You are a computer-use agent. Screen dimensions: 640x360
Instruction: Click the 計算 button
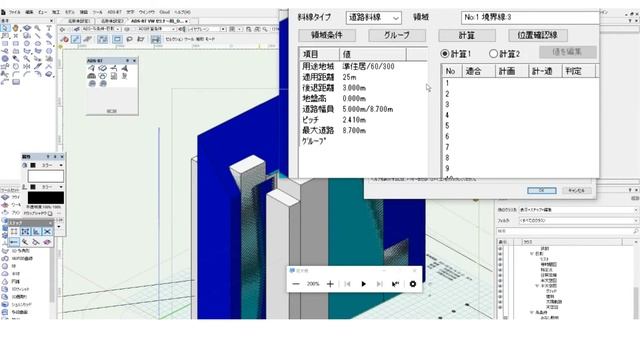tap(467, 35)
